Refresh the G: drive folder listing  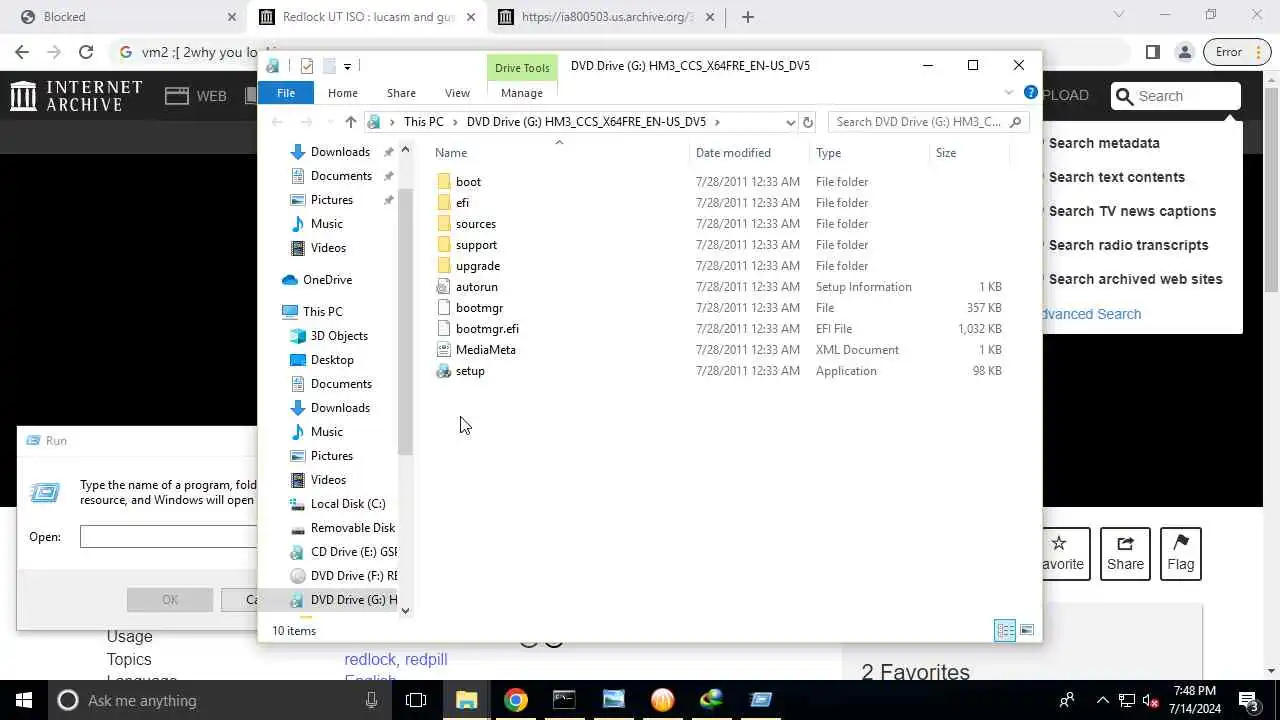click(808, 122)
